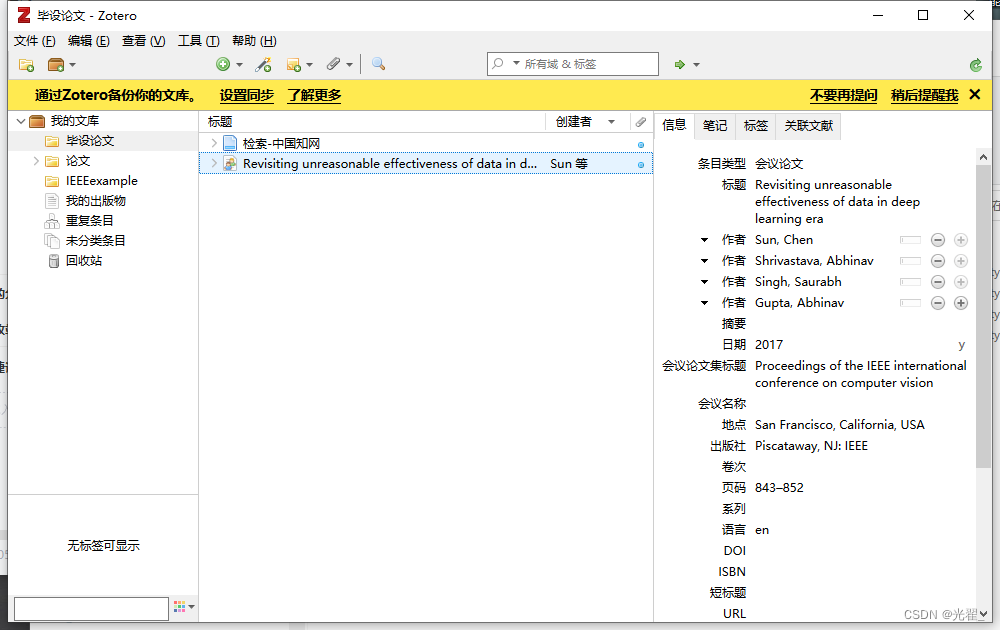Viewport: 1000px width, 630px height.
Task: Open the Add Attachment dropdown arrow
Action: point(349,65)
